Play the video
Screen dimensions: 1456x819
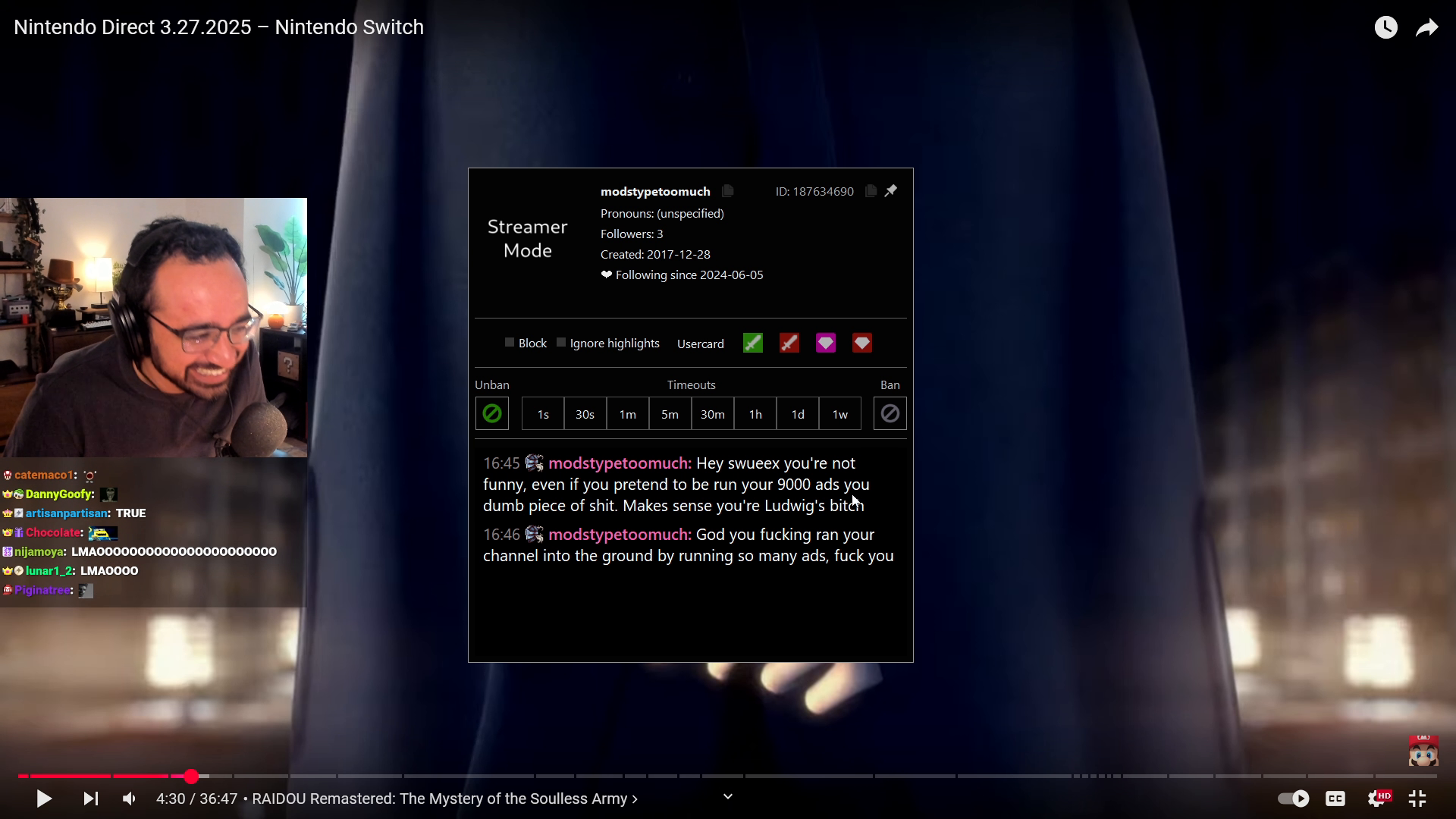point(44,799)
